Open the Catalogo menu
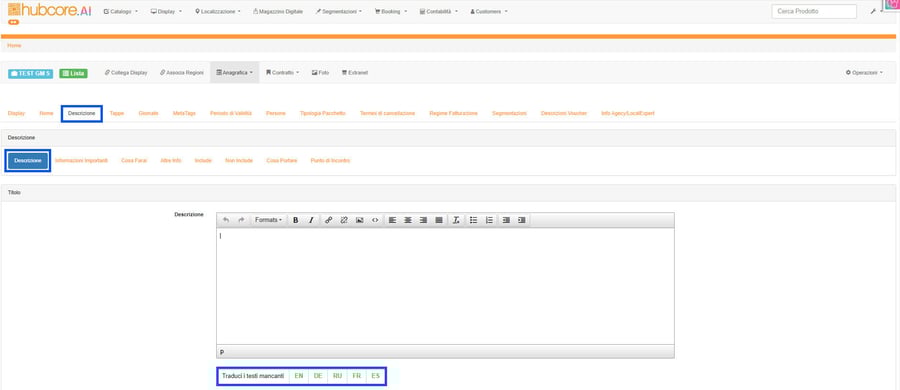The height and width of the screenshot is (390, 900). point(121,11)
